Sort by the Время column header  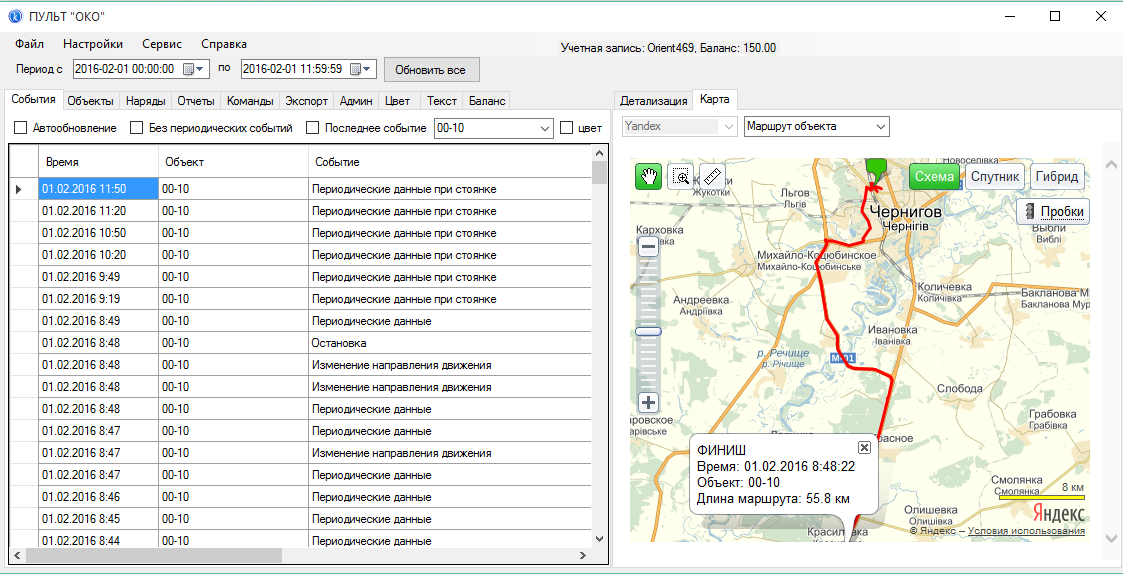click(98, 163)
